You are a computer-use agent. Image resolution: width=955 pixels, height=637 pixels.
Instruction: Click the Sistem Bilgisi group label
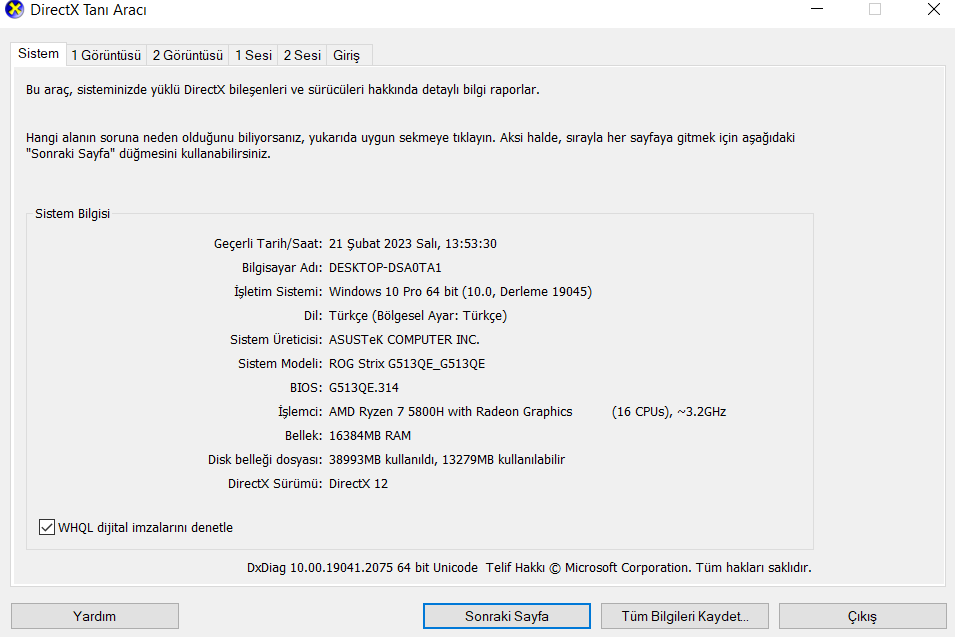coord(72,214)
